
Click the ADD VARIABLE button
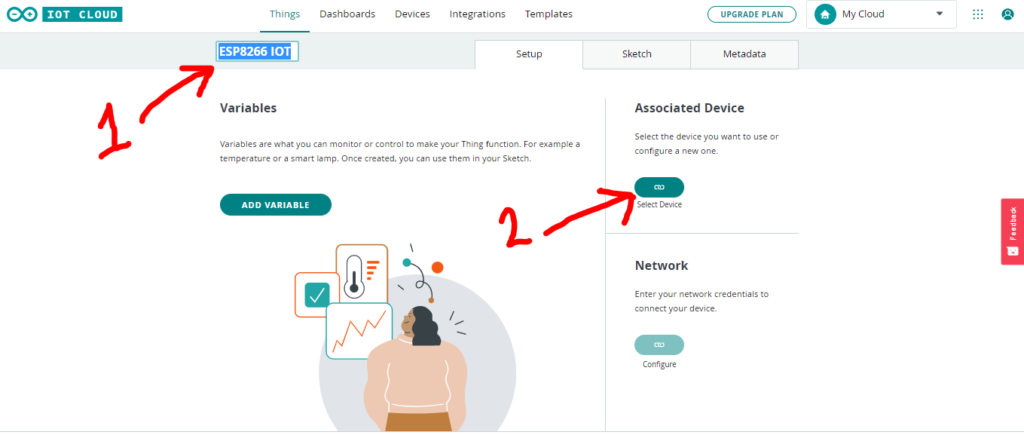(276, 205)
